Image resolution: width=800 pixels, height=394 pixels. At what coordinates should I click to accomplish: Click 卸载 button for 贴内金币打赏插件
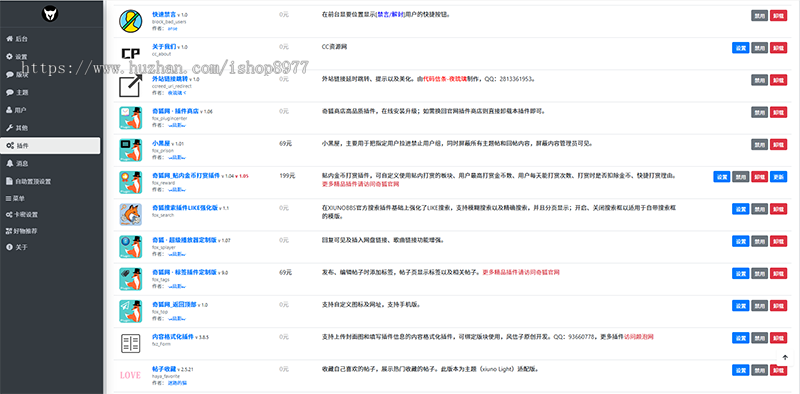[759, 177]
